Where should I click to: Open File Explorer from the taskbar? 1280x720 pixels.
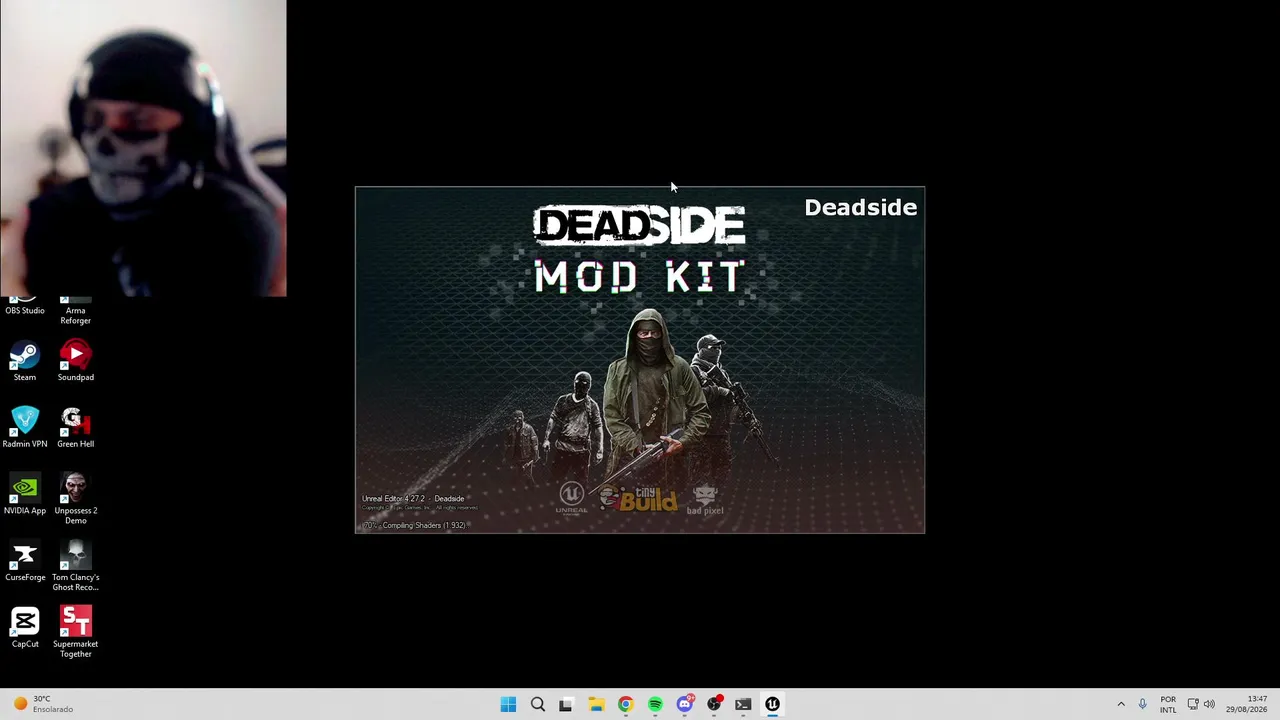(x=596, y=704)
